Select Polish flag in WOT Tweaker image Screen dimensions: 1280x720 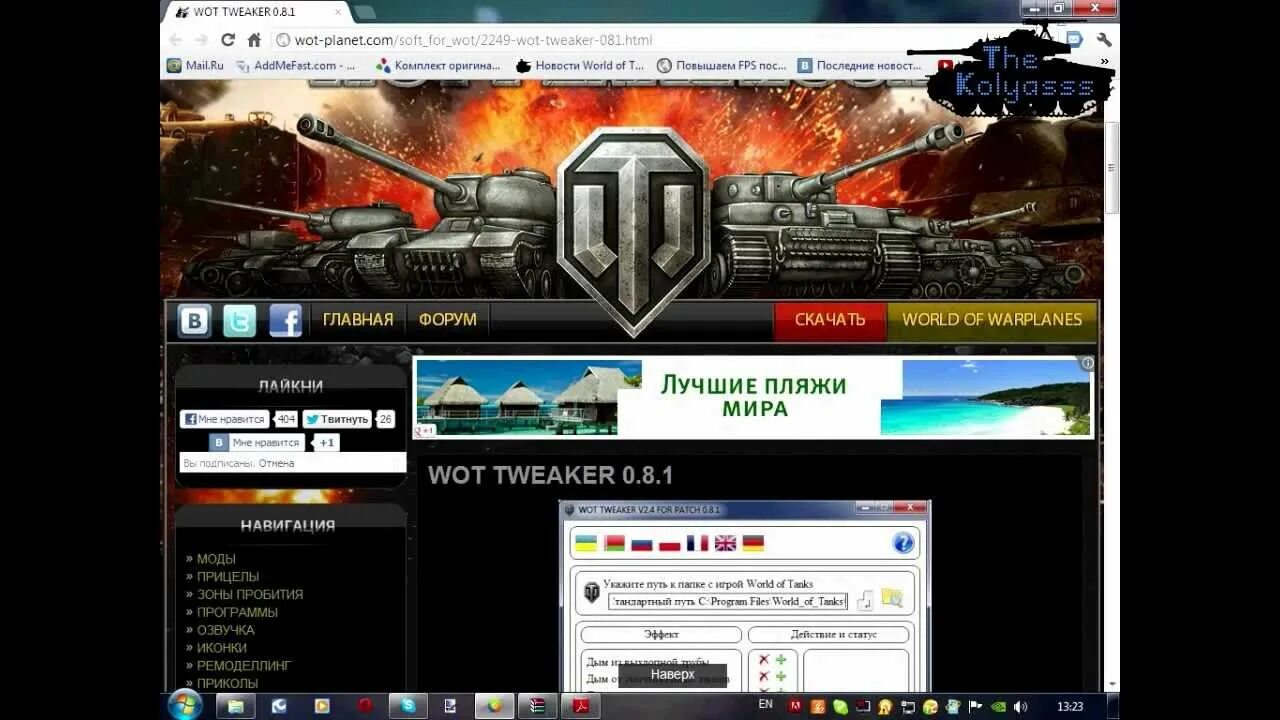[669, 543]
